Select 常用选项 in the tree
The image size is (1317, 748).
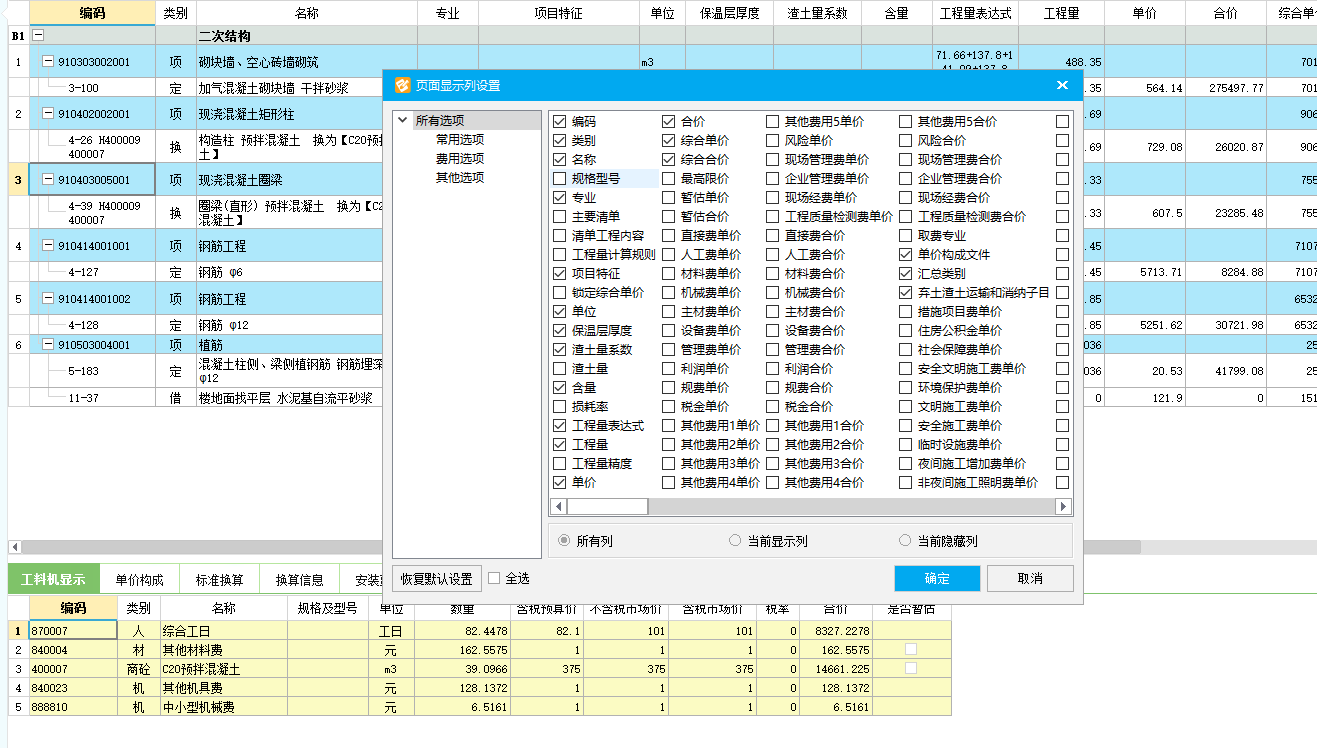tap(460, 140)
